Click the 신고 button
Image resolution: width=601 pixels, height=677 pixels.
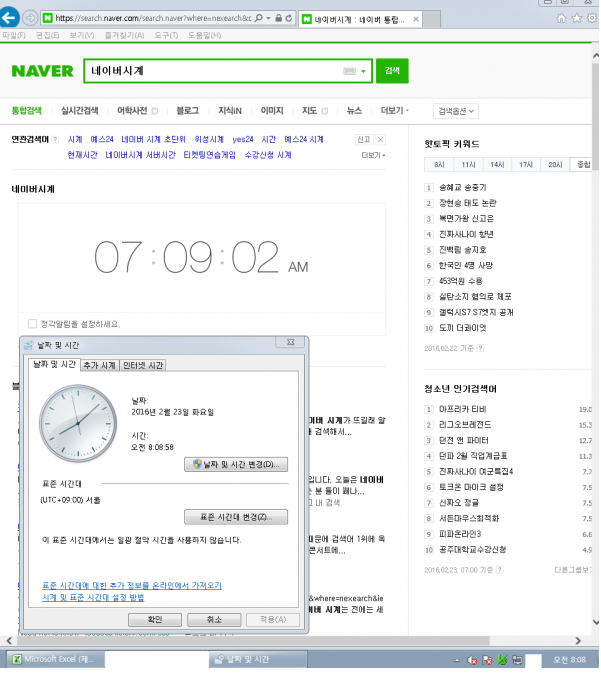[x=364, y=139]
